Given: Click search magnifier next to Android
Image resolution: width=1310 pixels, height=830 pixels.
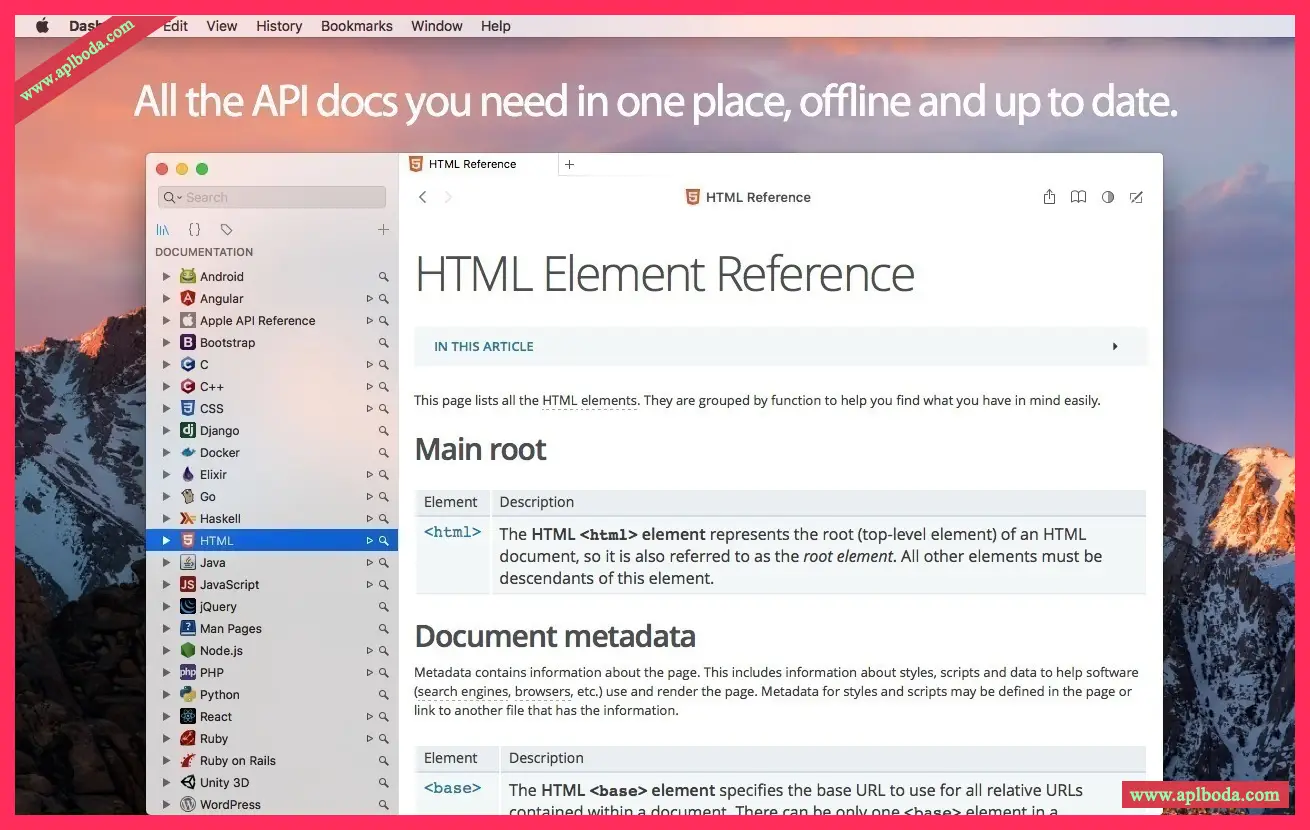Looking at the screenshot, I should pyautogui.click(x=383, y=277).
